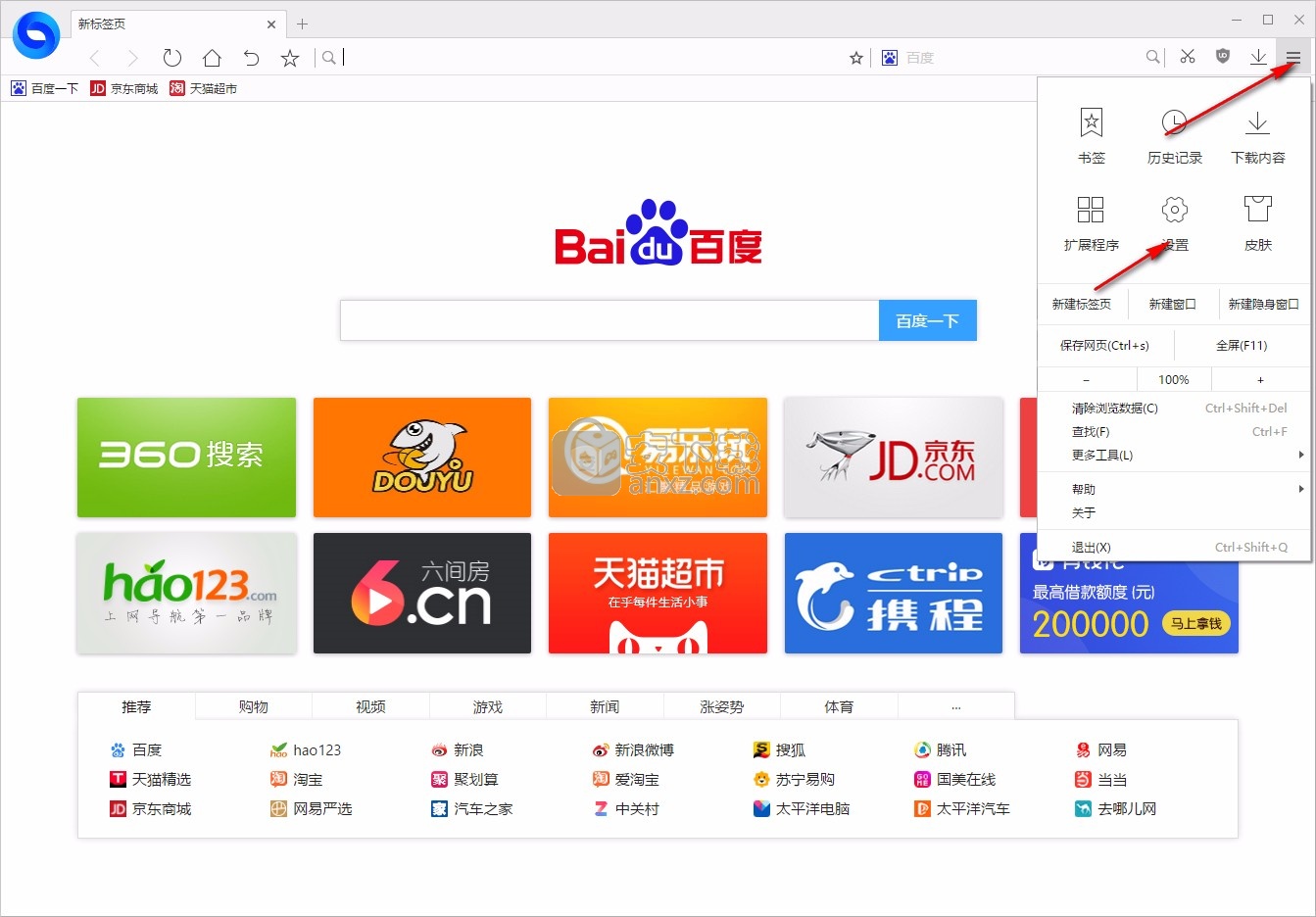Choose 保存网页(Ctrl+s) in menu
Image resolution: width=1316 pixels, height=917 pixels.
pyautogui.click(x=1104, y=345)
